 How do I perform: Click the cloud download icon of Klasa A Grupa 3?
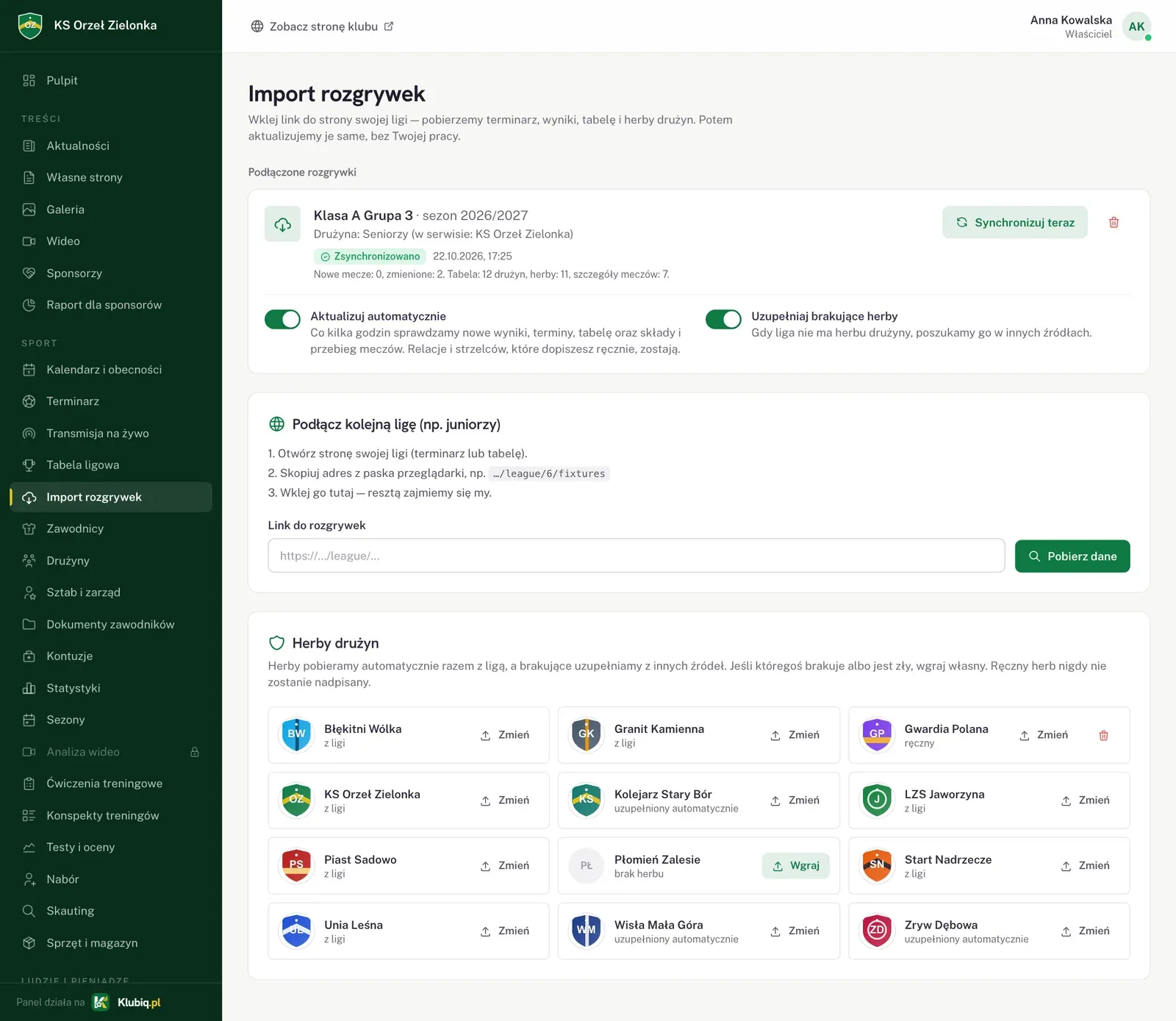[x=282, y=224]
